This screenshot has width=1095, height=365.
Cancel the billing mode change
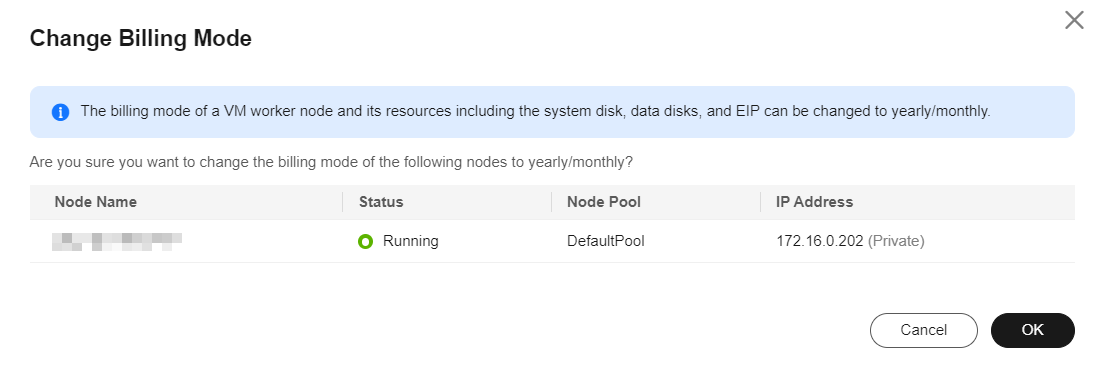923,330
